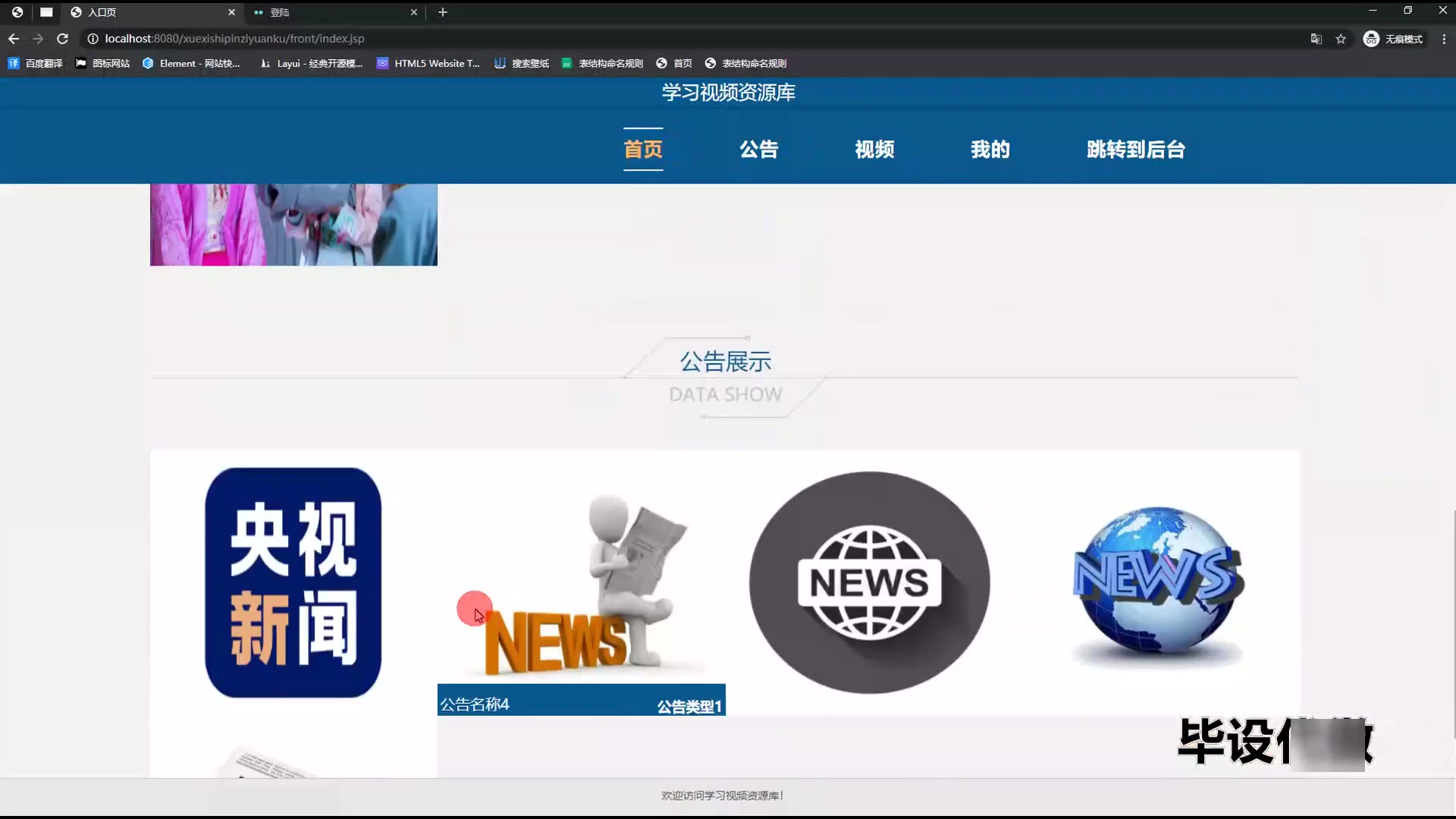Open the HTML5 Website bookmark

428,64
